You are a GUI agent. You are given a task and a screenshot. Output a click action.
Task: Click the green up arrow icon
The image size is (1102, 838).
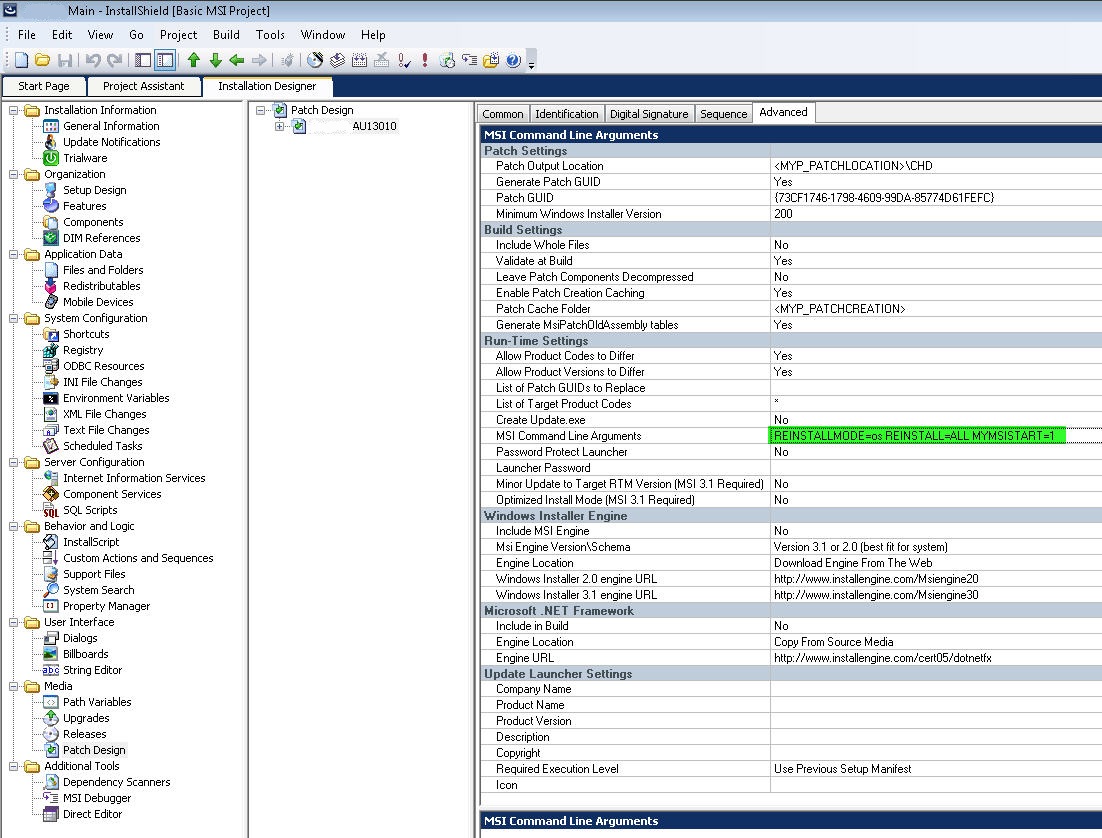194,61
